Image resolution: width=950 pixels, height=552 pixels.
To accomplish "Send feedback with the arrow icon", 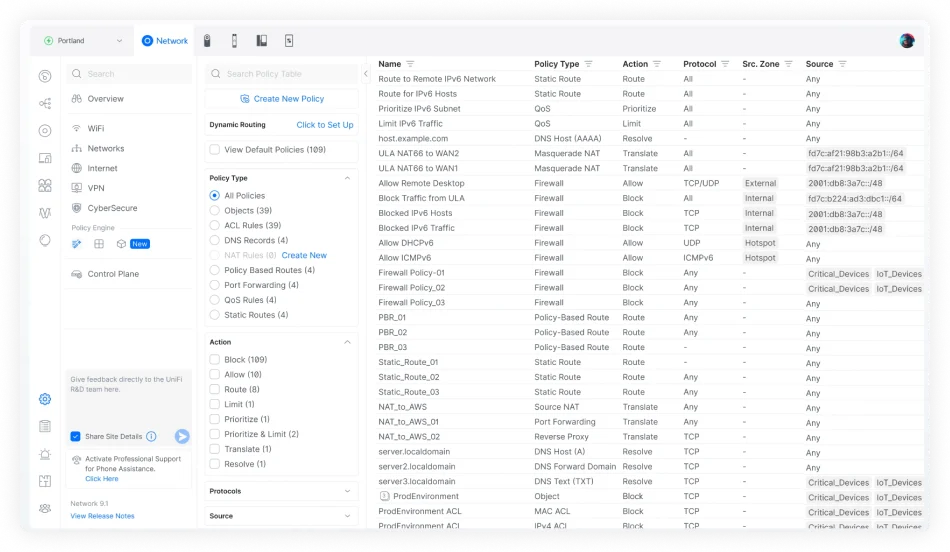I will click(182, 437).
